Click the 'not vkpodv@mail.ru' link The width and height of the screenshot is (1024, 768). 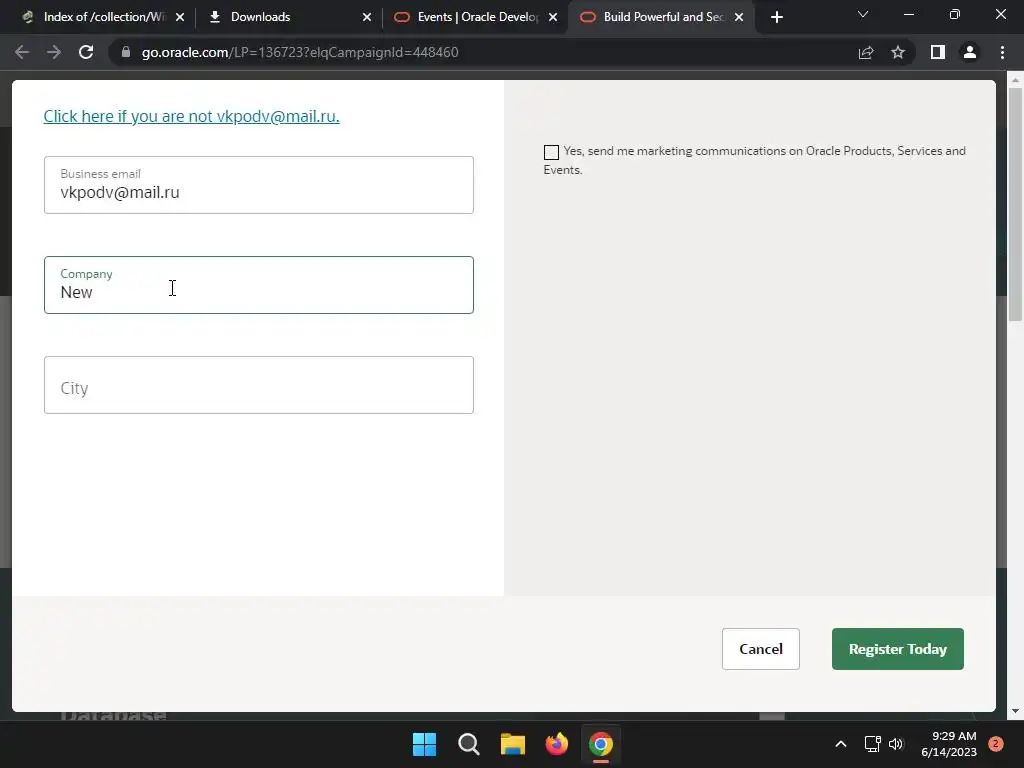[x=191, y=116]
